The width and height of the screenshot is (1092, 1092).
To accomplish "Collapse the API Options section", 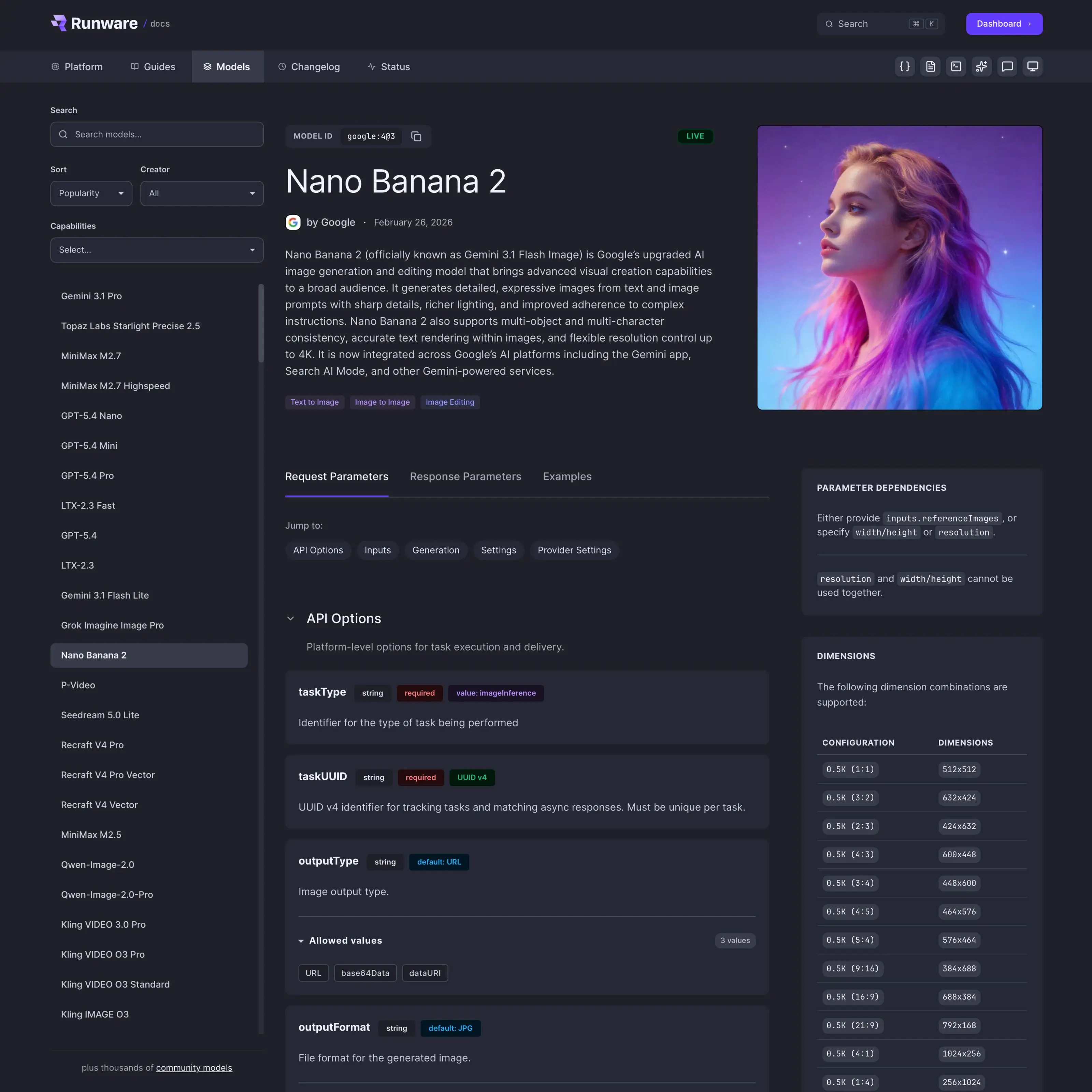I will 291,618.
